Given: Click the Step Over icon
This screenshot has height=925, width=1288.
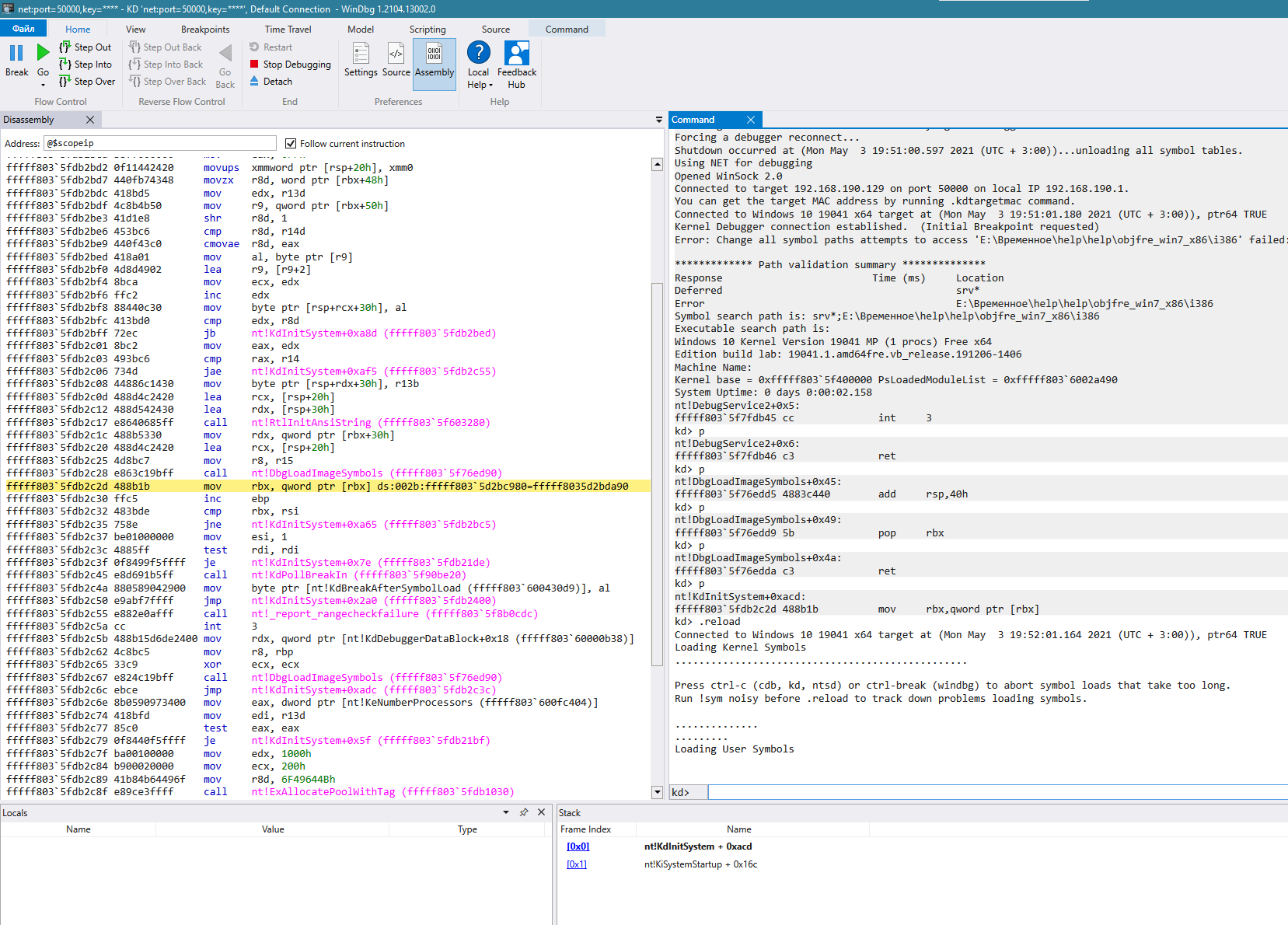Looking at the screenshot, I should [65, 82].
